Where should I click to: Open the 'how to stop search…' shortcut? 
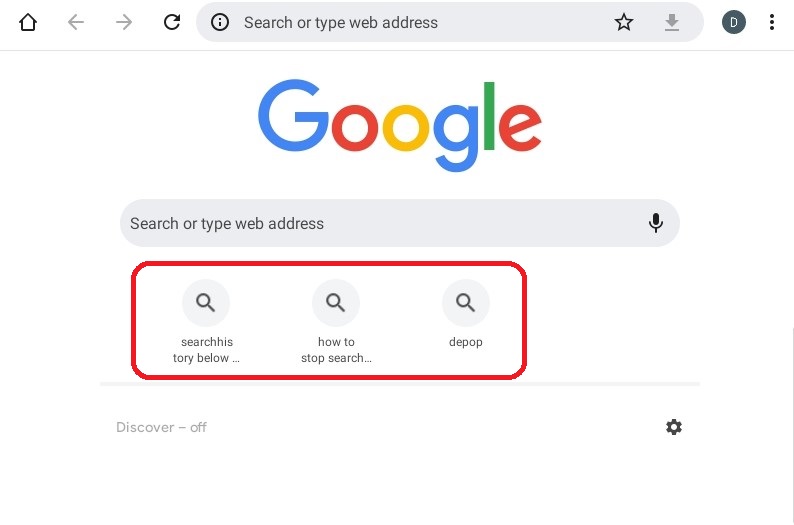tap(336, 302)
